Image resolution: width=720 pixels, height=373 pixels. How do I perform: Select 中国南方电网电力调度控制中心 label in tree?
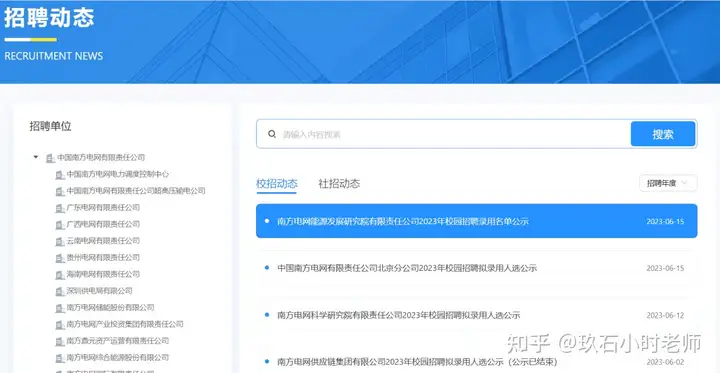coord(118,174)
